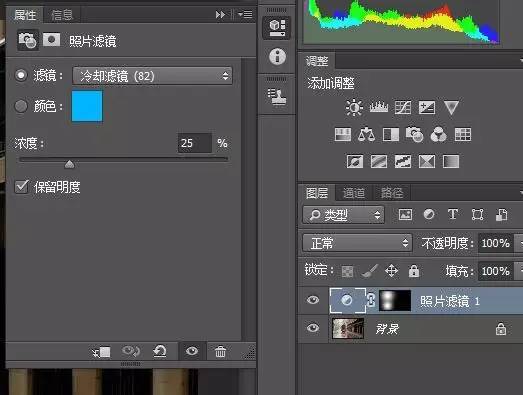
Task: Select the 颜色 radio button
Action: point(21,106)
